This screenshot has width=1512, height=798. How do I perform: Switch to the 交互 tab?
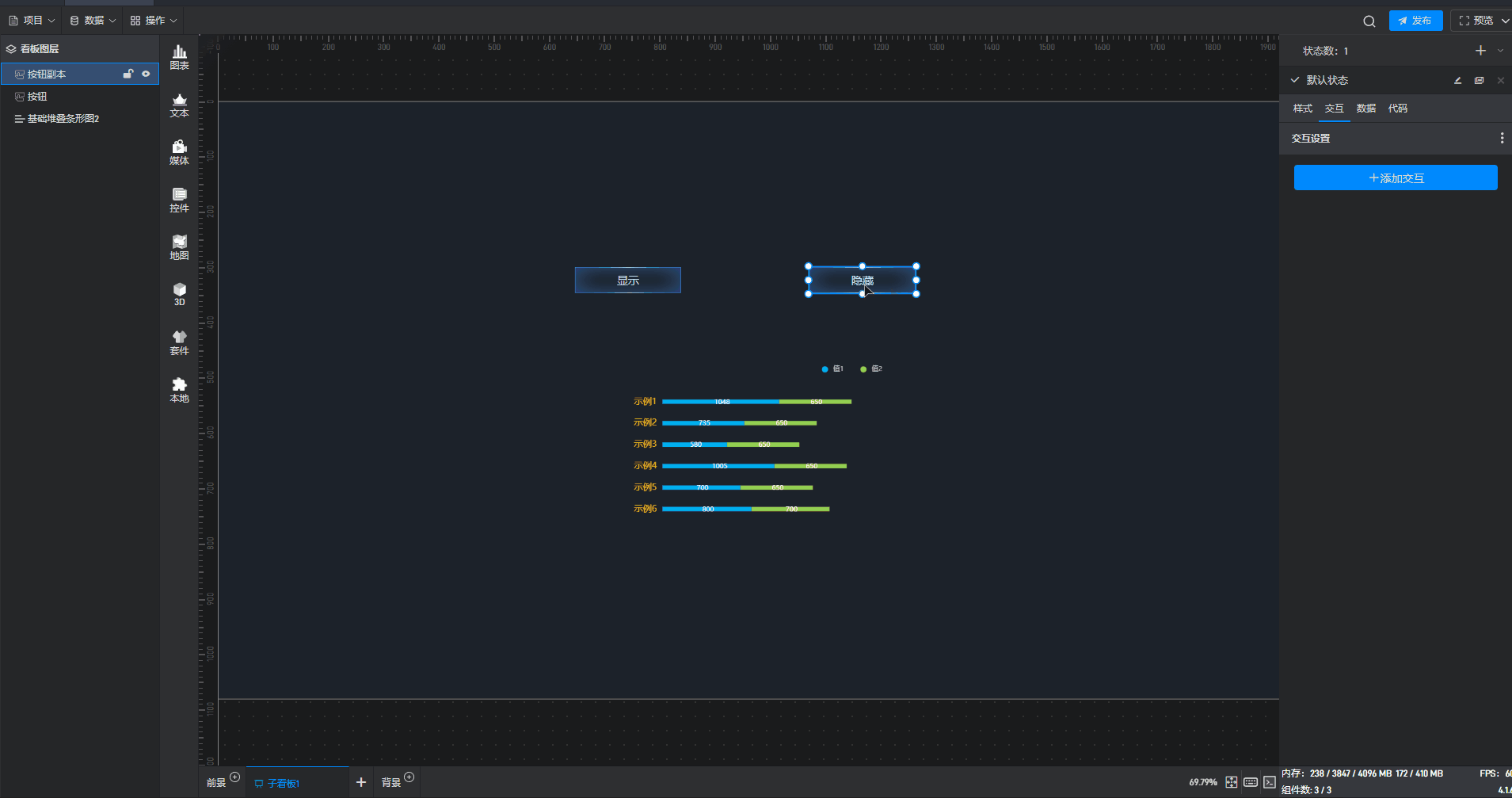pyautogui.click(x=1335, y=109)
